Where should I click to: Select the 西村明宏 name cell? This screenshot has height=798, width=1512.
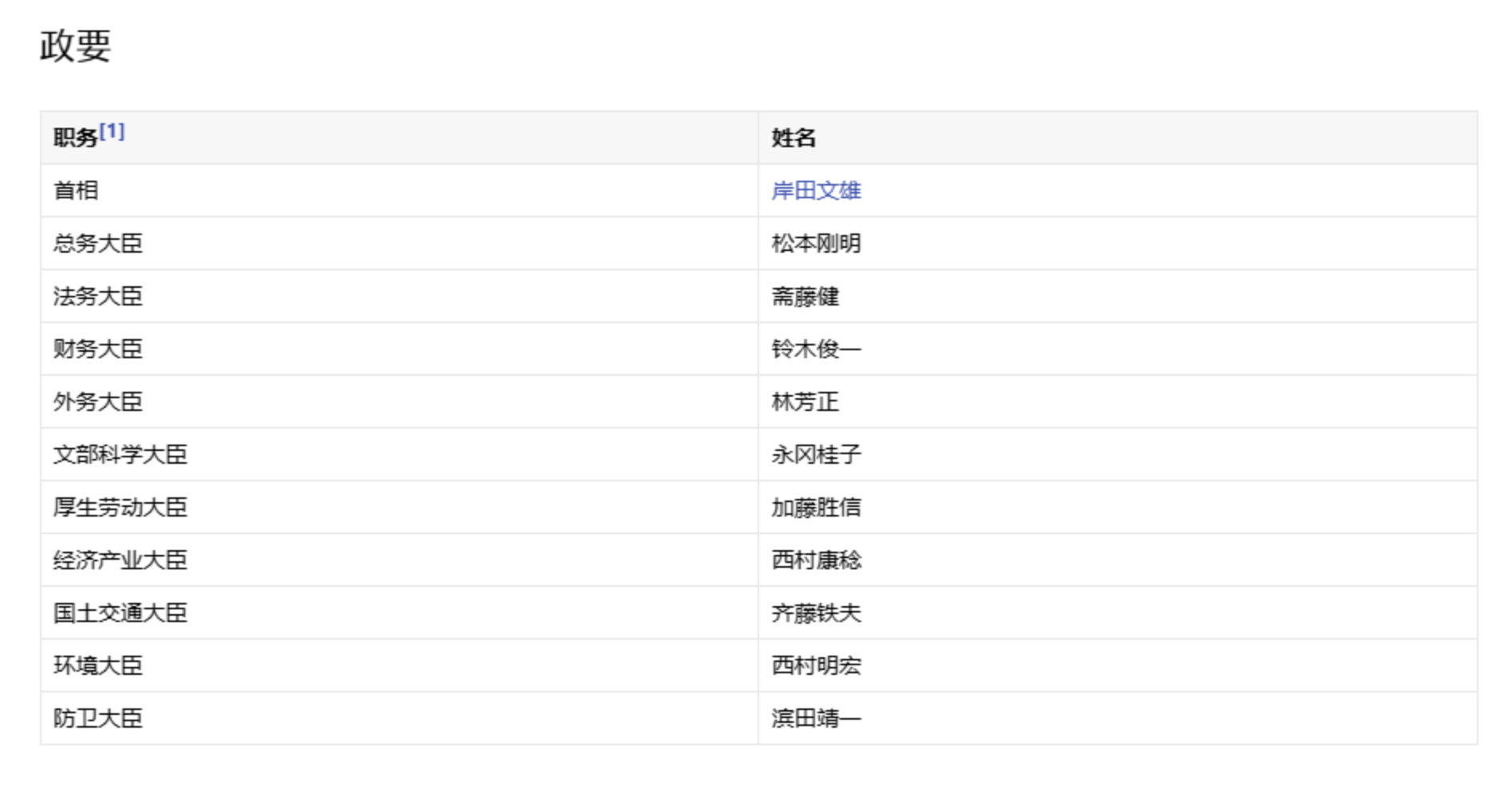coord(1118,665)
